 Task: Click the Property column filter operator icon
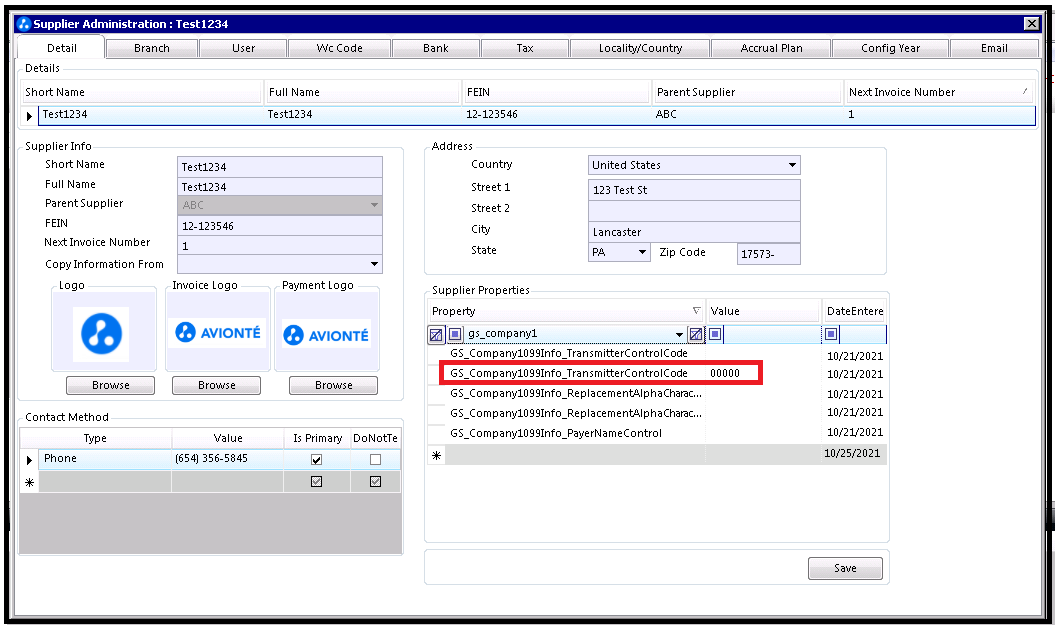pos(456,334)
